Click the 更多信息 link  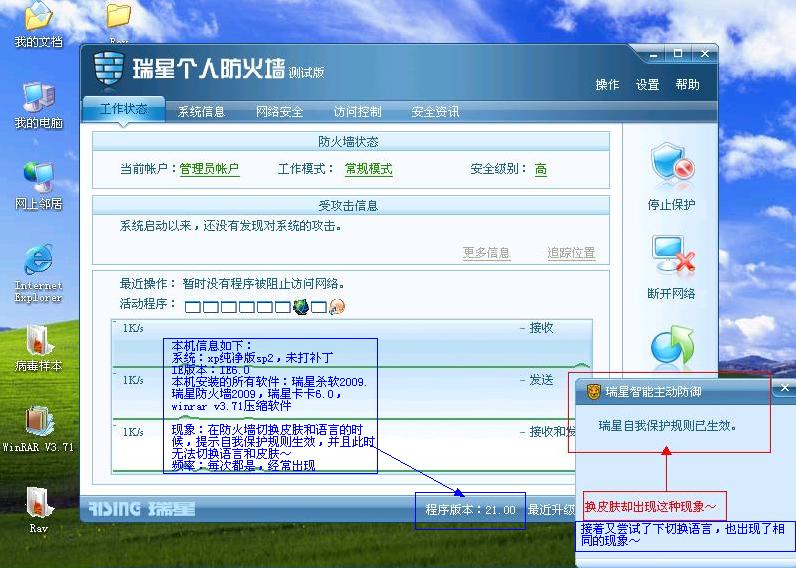pyautogui.click(x=486, y=253)
